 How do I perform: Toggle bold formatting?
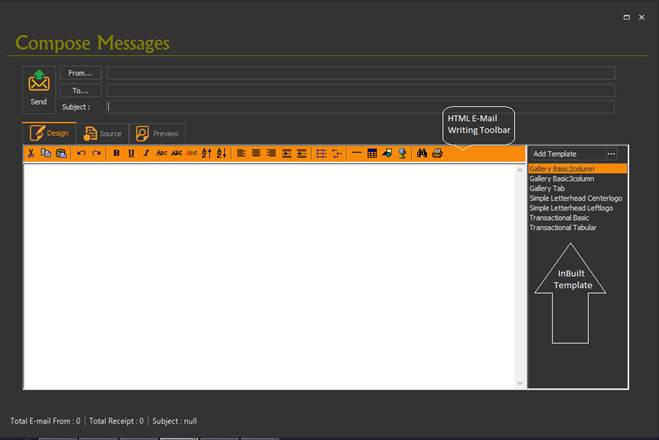tap(116, 153)
